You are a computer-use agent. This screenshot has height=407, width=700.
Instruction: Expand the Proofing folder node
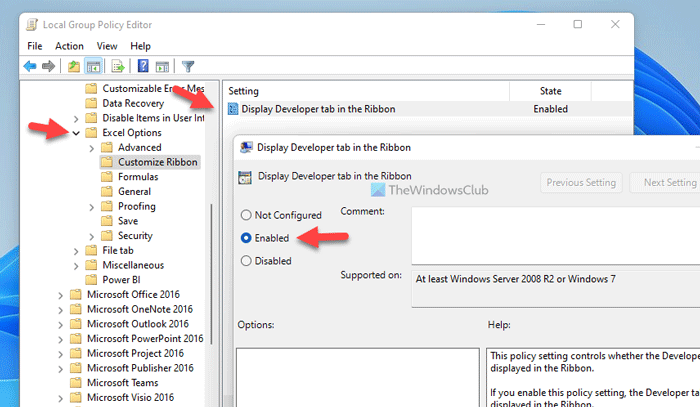click(x=92, y=207)
